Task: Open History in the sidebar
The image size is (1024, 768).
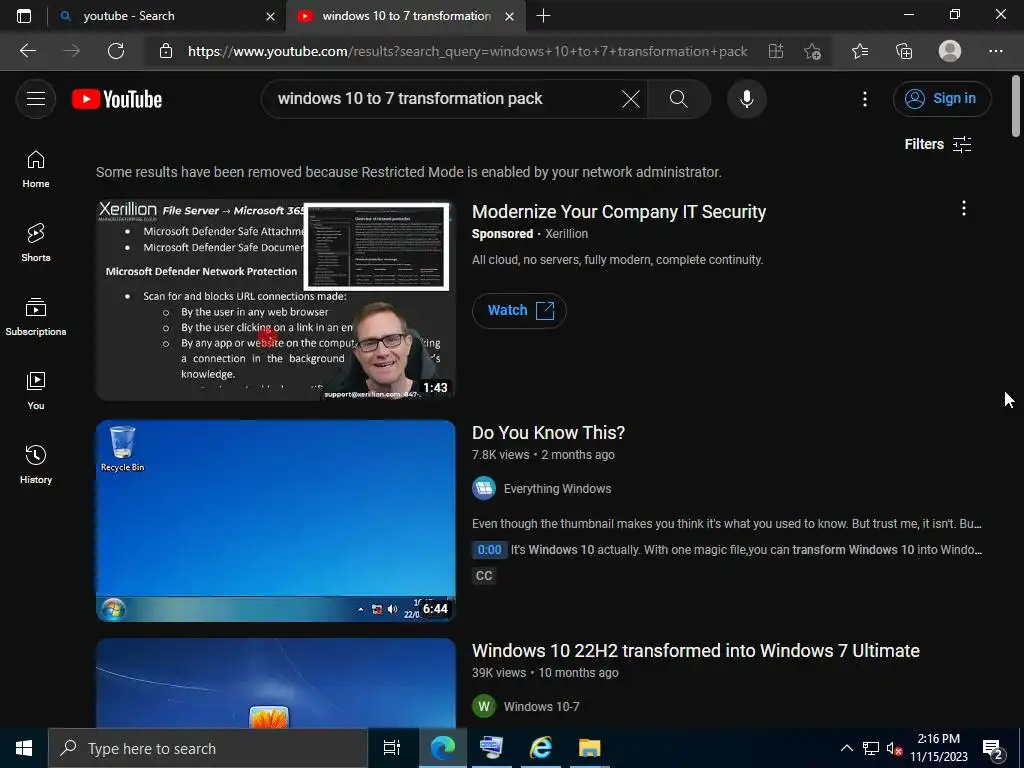Action: pyautogui.click(x=36, y=464)
